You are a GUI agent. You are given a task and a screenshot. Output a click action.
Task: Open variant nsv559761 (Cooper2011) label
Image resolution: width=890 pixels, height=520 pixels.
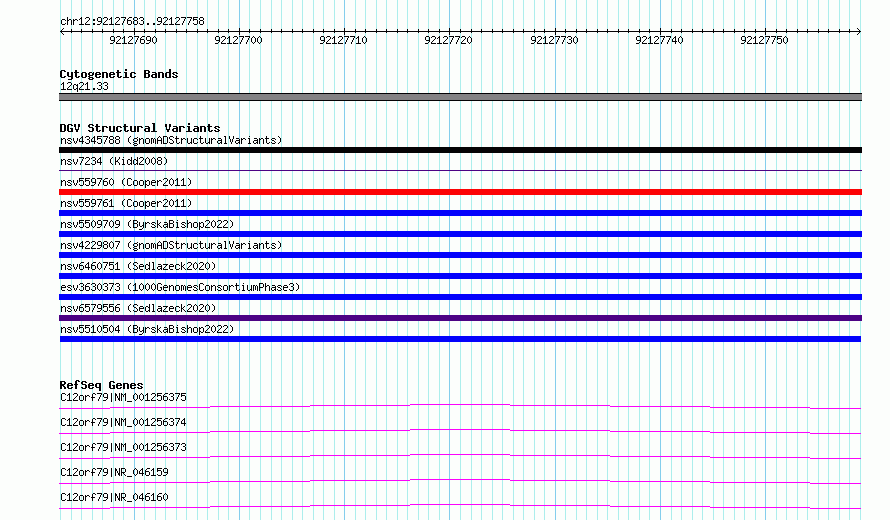tap(126, 203)
